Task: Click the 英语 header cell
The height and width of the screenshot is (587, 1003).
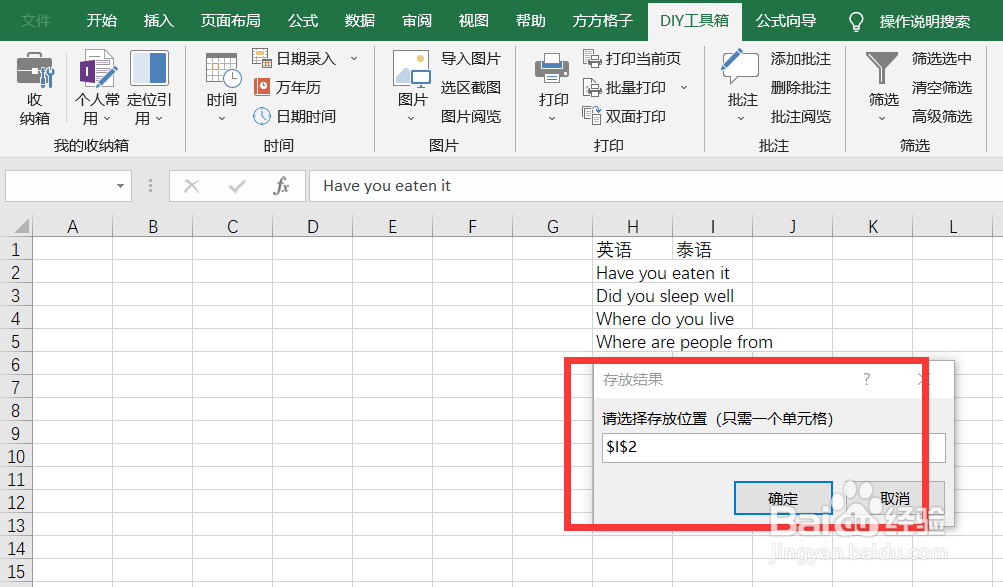Action: 633,249
